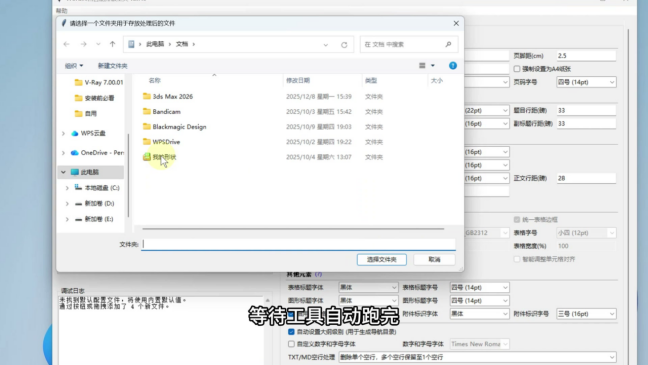Click the 此电脑 monitor icon in sidebar
The width and height of the screenshot is (648, 365).
coord(75,172)
